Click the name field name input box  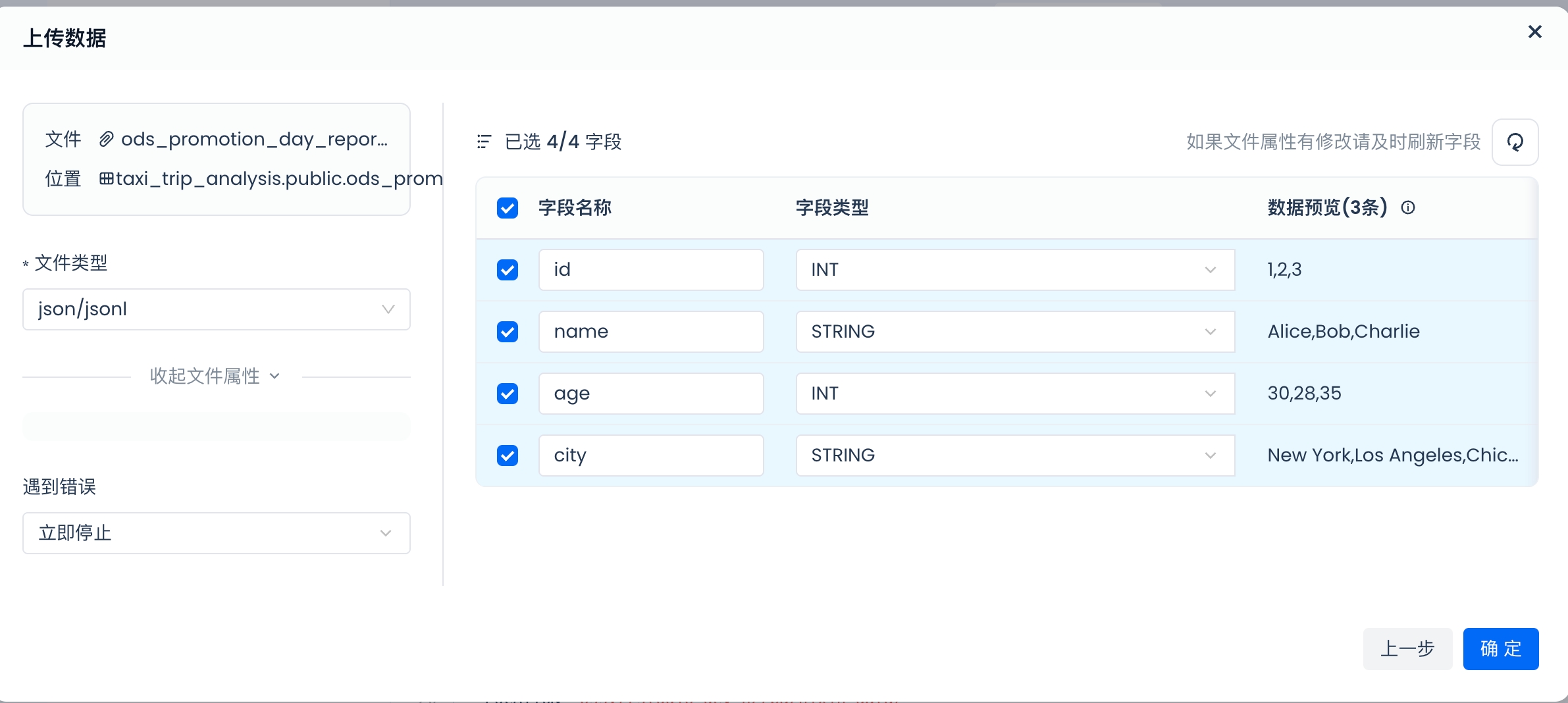(x=650, y=332)
